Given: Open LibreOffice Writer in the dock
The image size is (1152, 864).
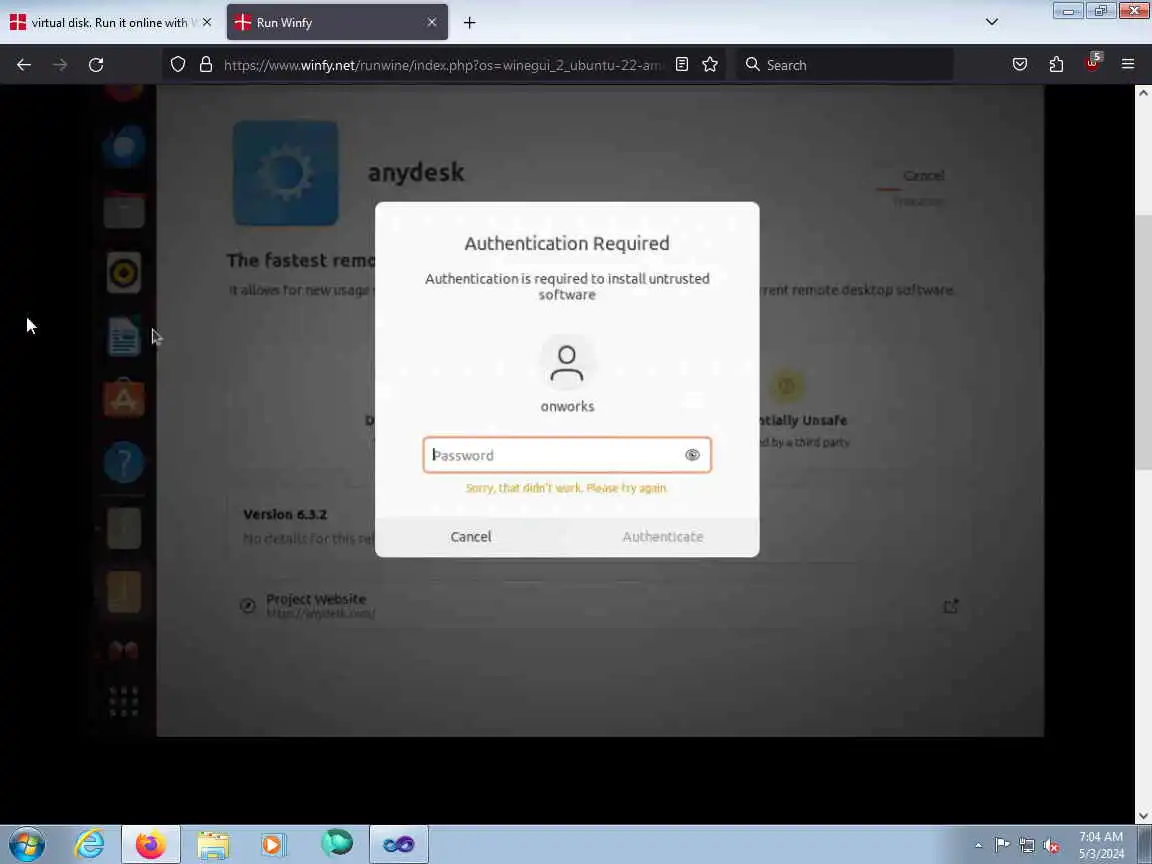Looking at the screenshot, I should click(x=123, y=336).
